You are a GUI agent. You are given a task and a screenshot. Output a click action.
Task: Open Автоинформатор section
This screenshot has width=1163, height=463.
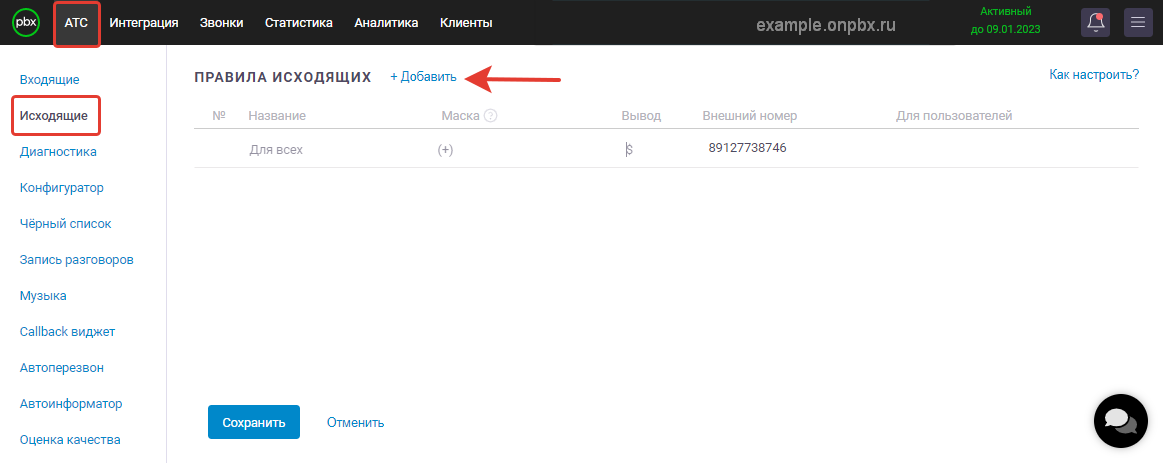(71, 404)
